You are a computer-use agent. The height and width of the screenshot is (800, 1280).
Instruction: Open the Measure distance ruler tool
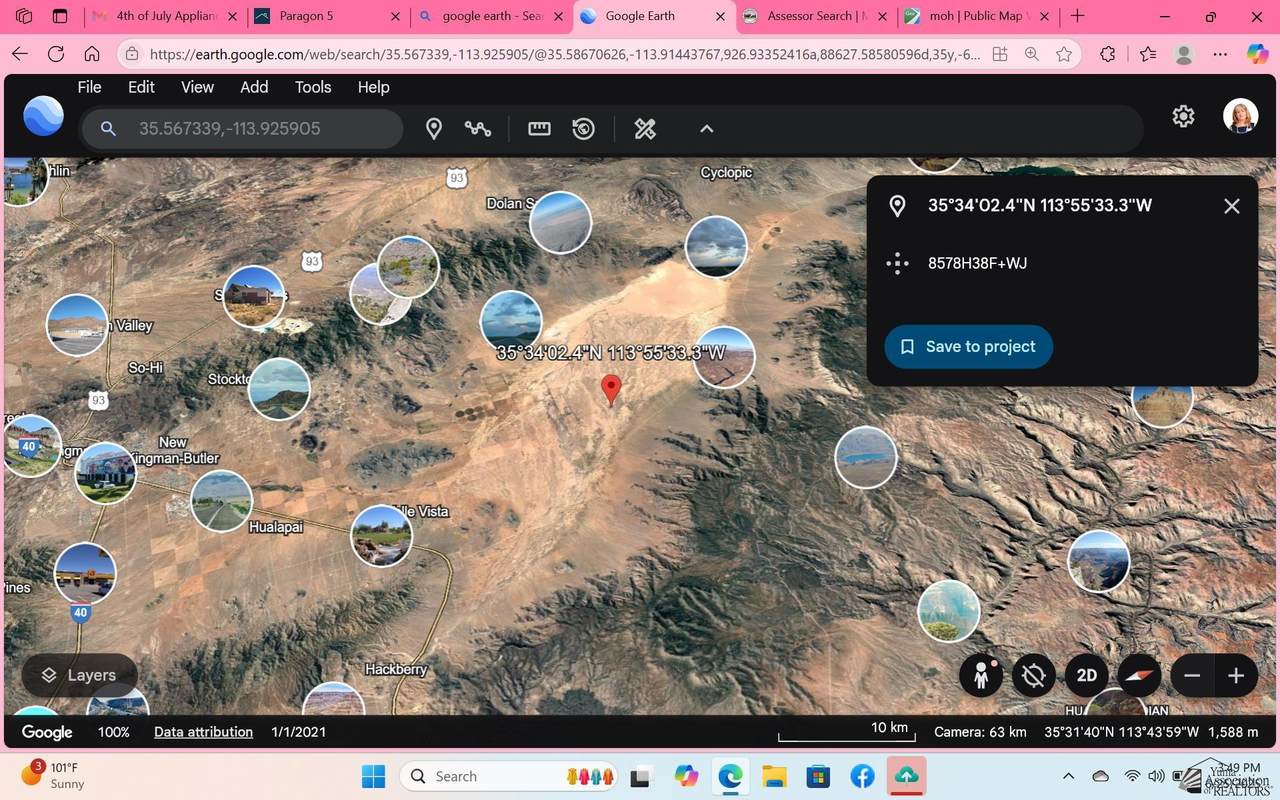539,129
